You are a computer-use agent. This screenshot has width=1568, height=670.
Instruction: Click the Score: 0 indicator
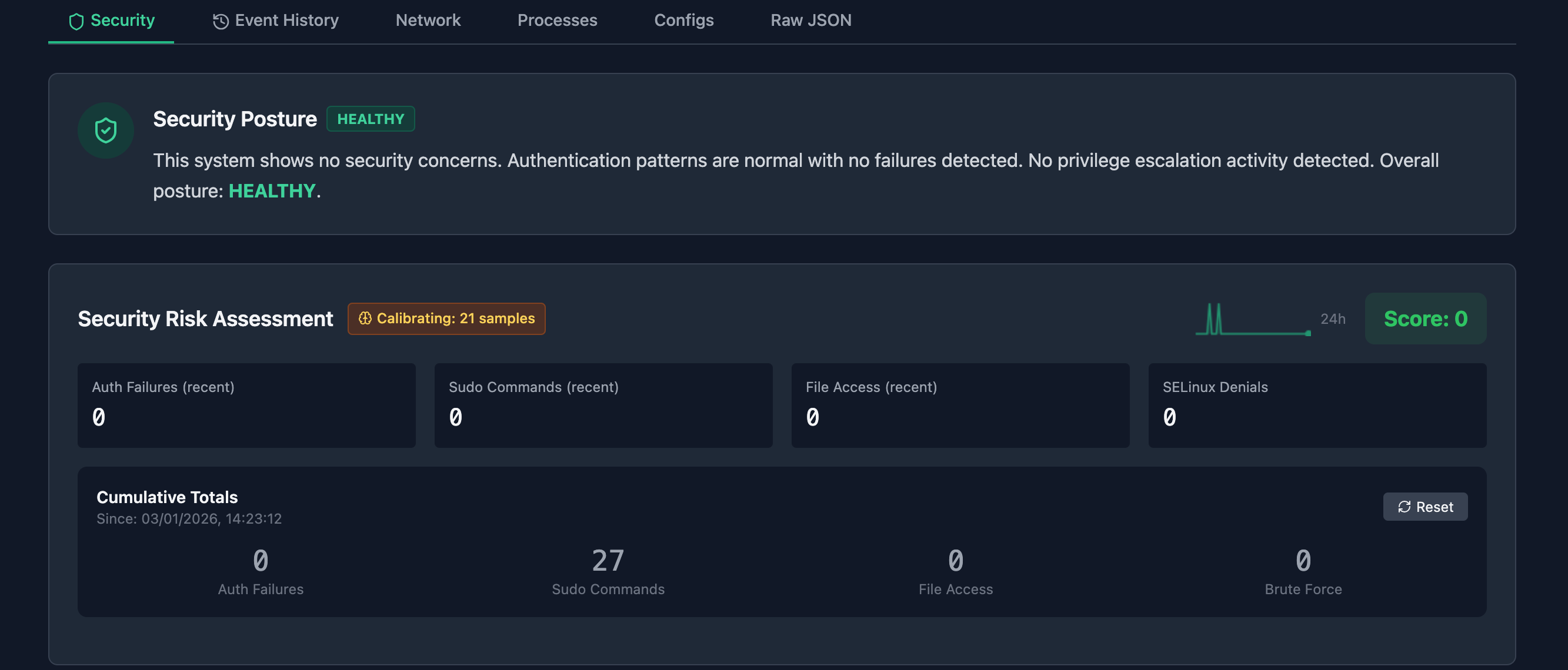pos(1425,319)
